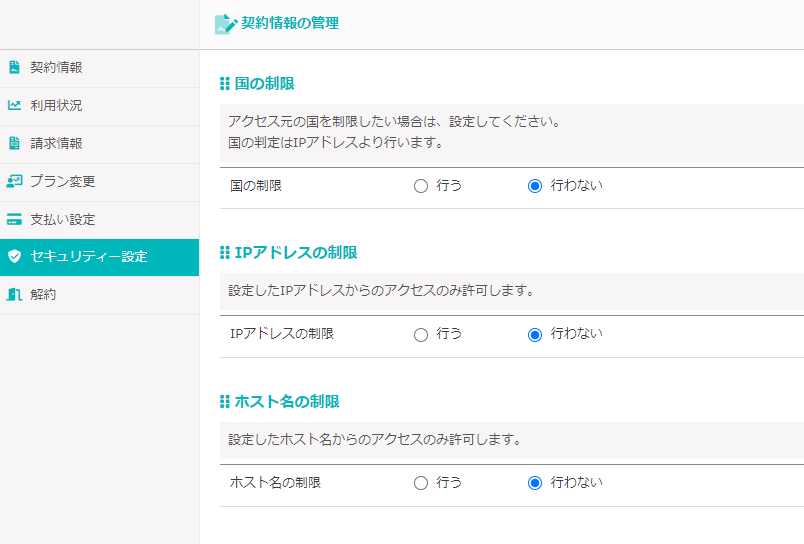Click the 契約情報の管理 header edit icon
Screen dimensions: 804x544
point(226,24)
